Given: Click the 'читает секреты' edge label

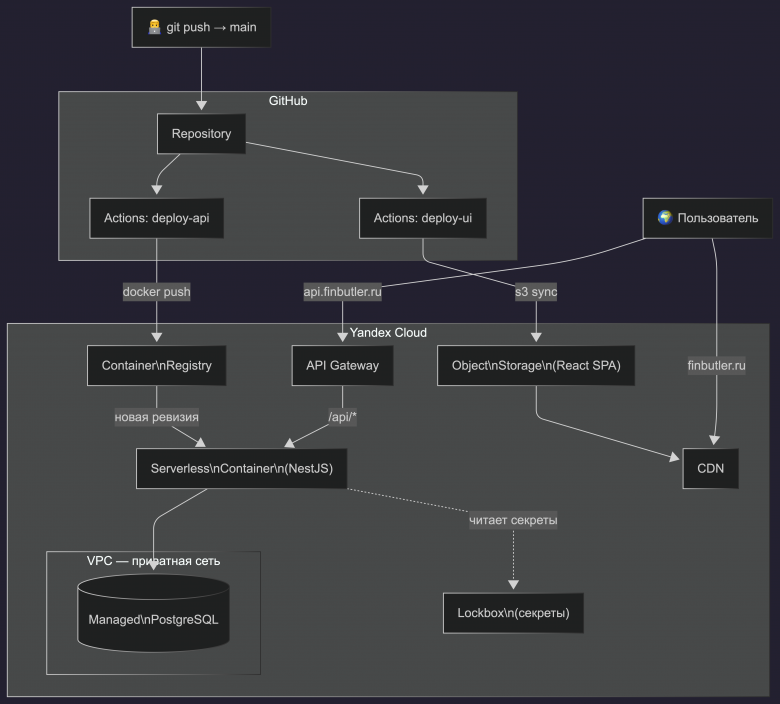Looking at the screenshot, I should tap(513, 520).
